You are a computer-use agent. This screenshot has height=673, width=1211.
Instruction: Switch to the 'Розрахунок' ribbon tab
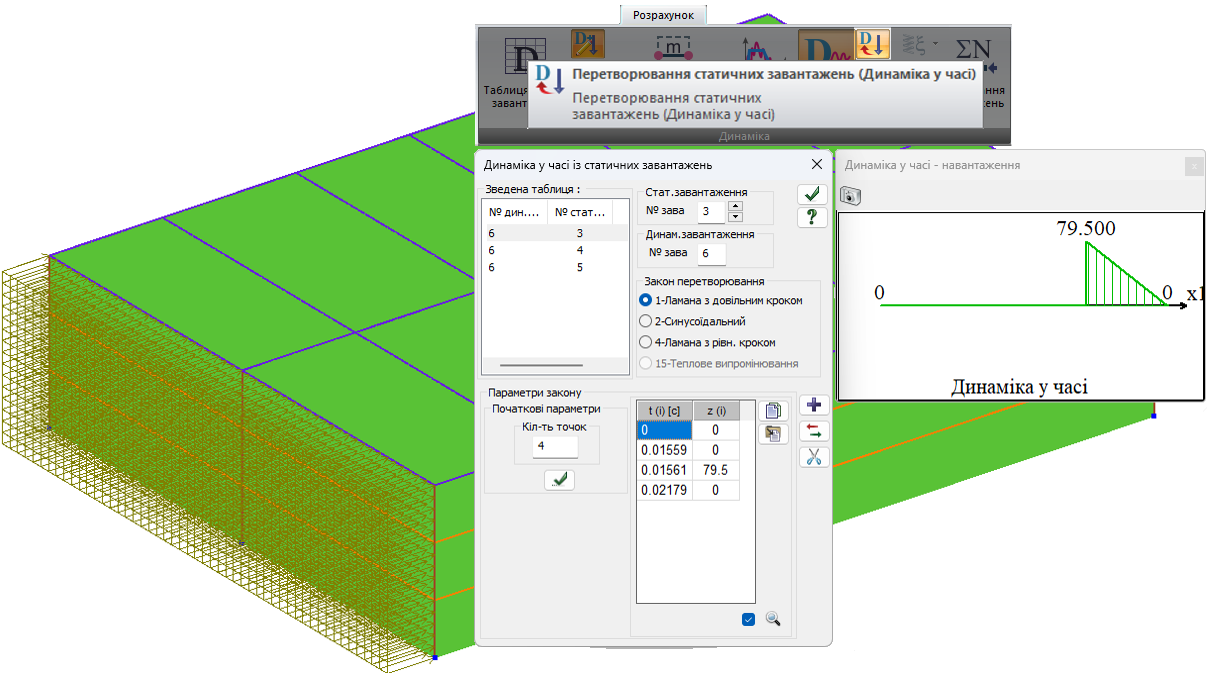point(662,15)
